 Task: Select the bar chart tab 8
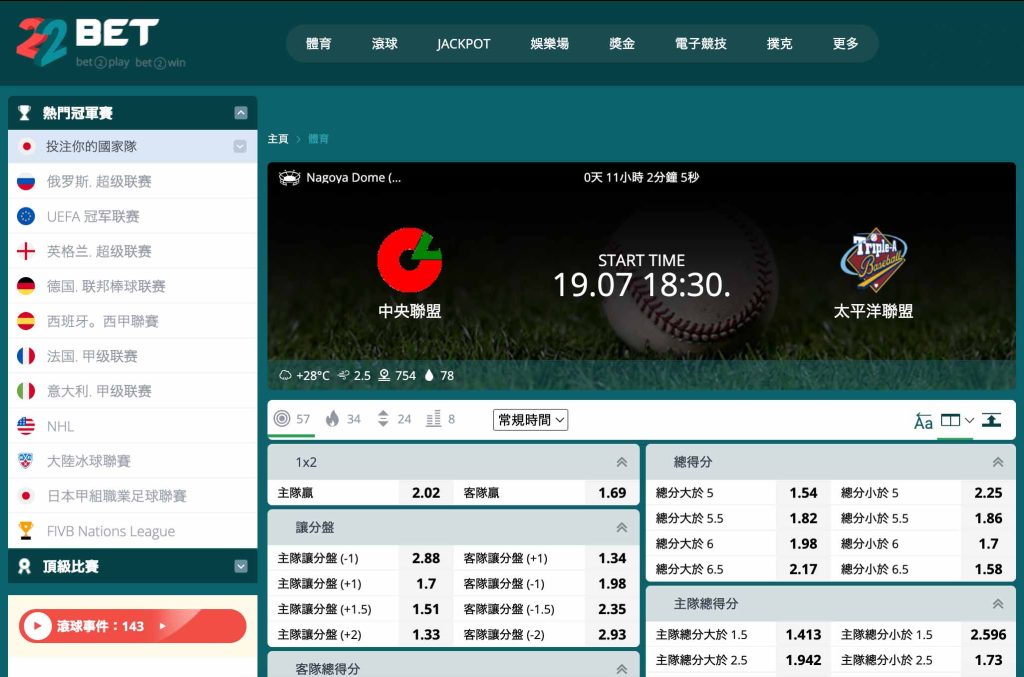tap(440, 418)
